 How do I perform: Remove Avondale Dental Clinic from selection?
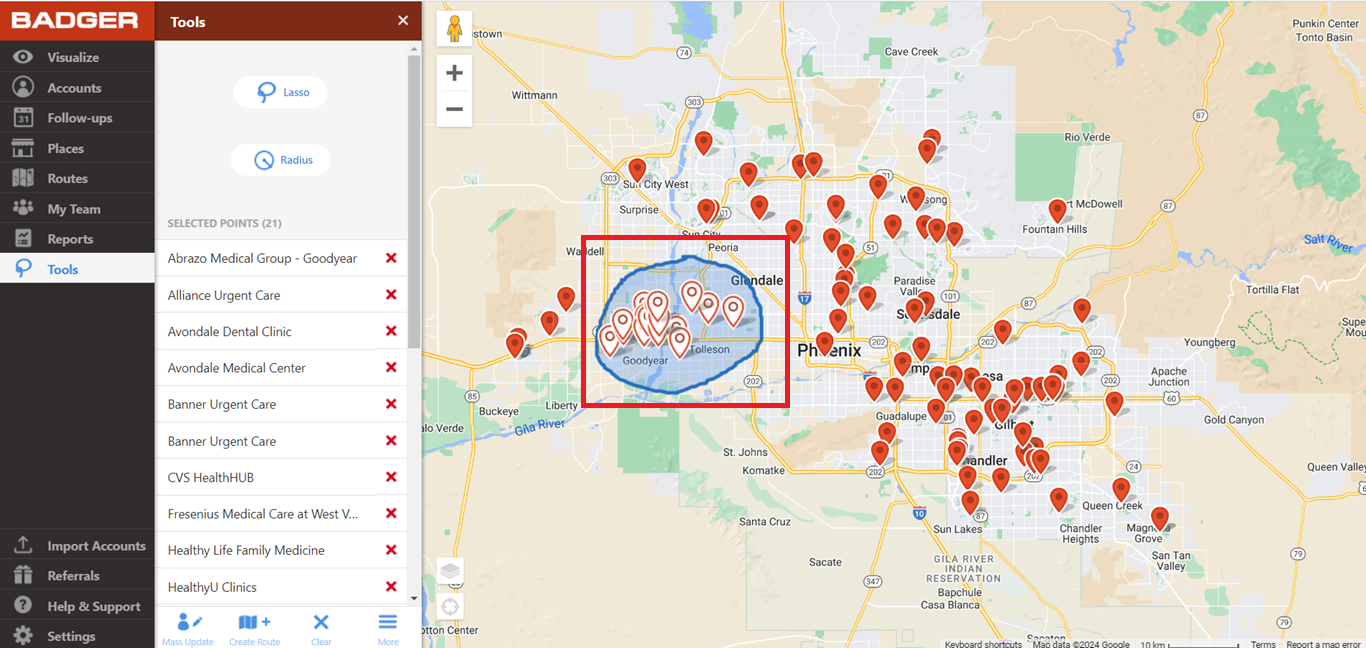pyautogui.click(x=391, y=331)
